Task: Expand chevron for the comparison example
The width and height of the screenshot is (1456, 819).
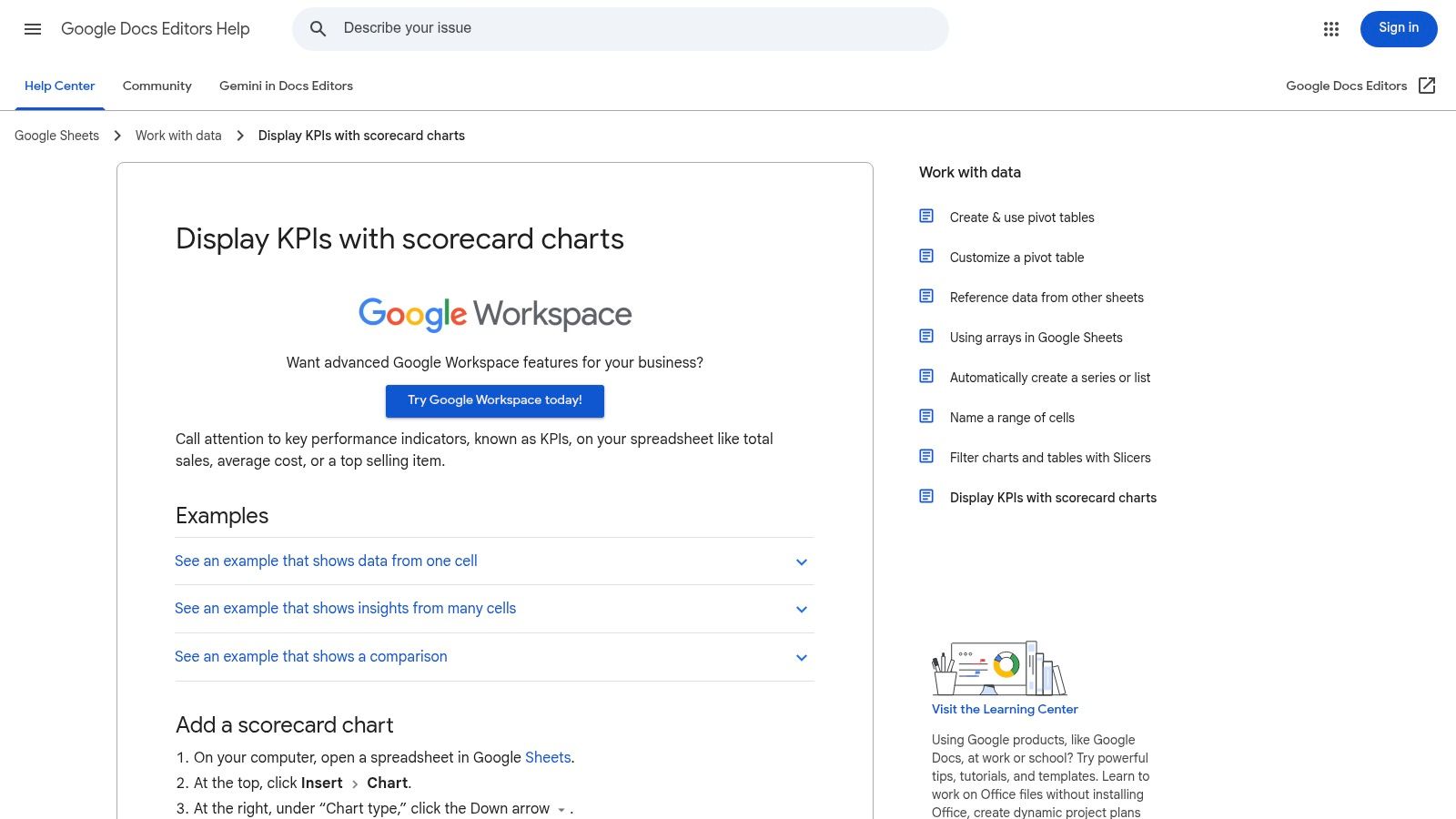Action: point(802,658)
